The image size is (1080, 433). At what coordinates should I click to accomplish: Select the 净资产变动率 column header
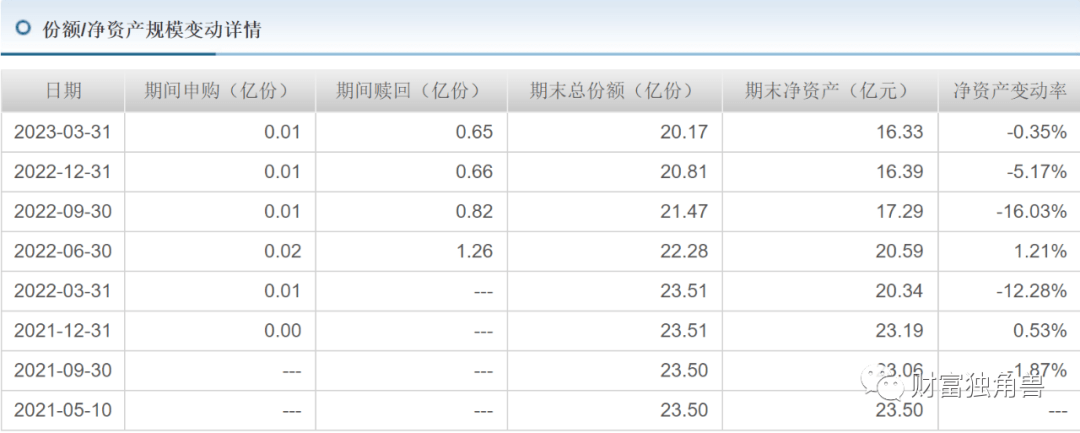[x=1008, y=91]
